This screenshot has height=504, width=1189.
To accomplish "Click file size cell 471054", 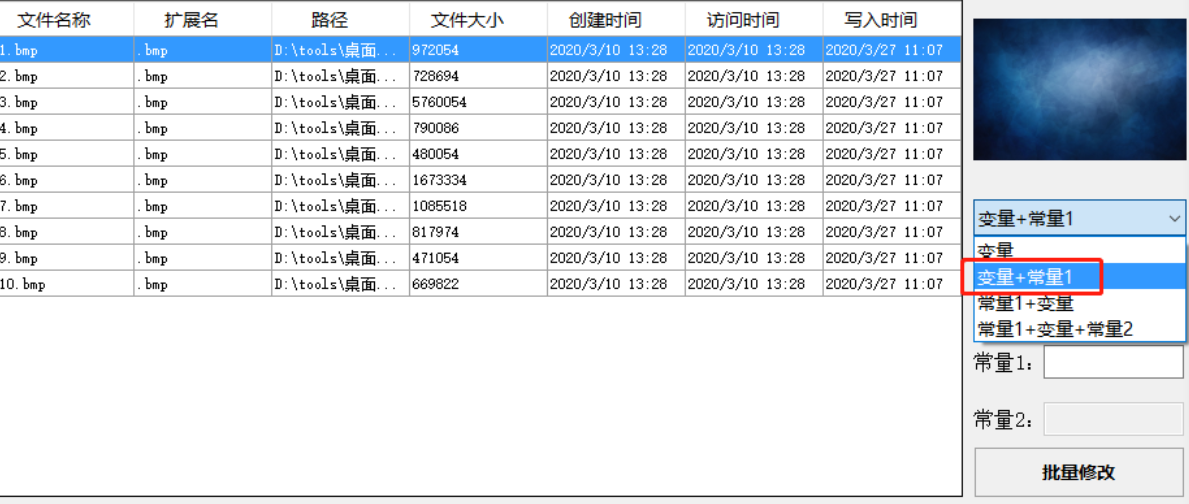I will pos(478,258).
